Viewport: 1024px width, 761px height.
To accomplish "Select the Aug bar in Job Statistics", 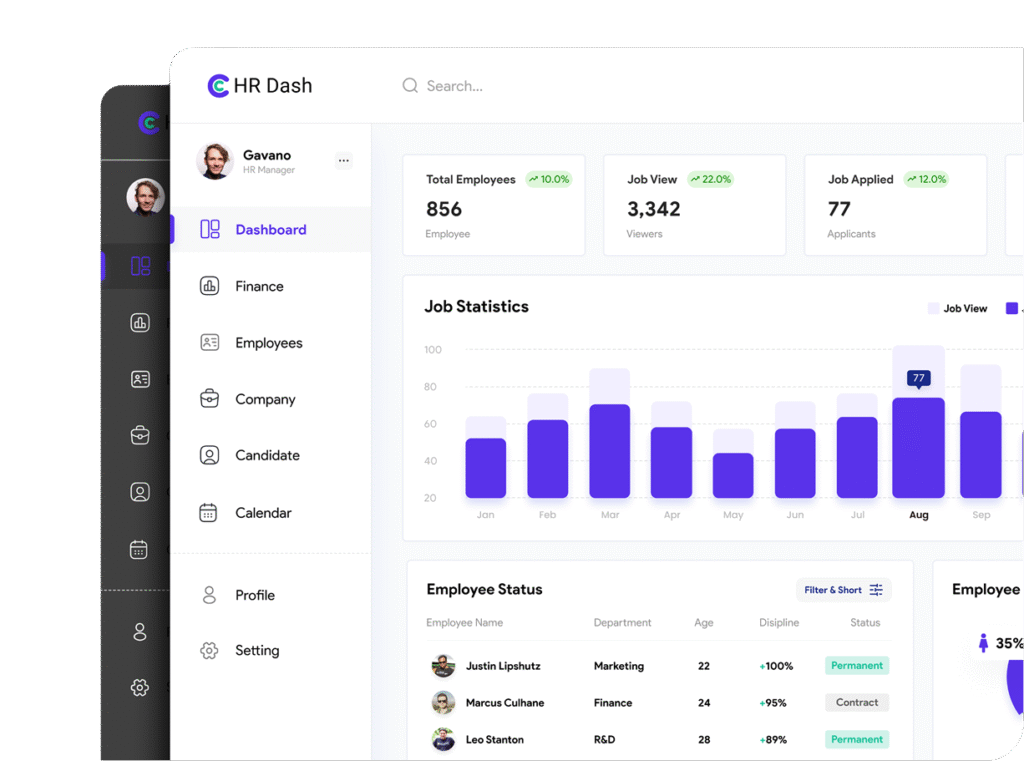I will [x=918, y=447].
